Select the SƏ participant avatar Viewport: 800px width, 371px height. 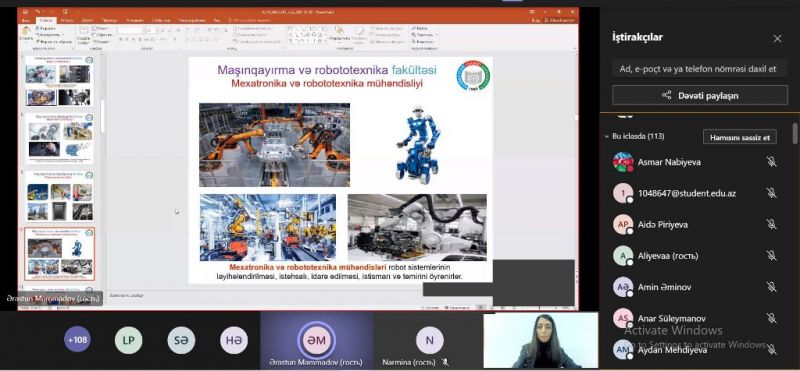click(x=182, y=340)
